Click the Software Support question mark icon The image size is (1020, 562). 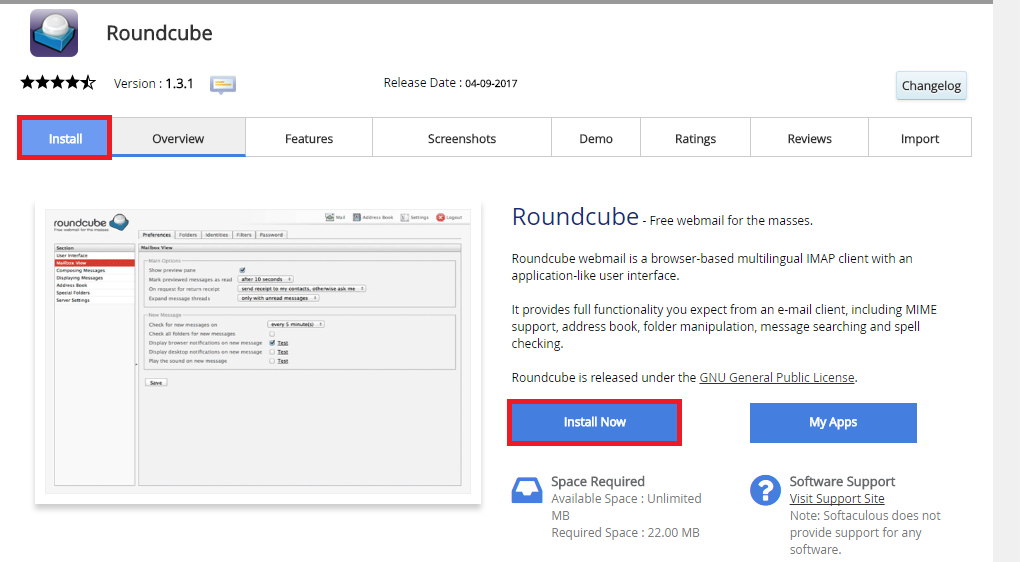tap(765, 490)
